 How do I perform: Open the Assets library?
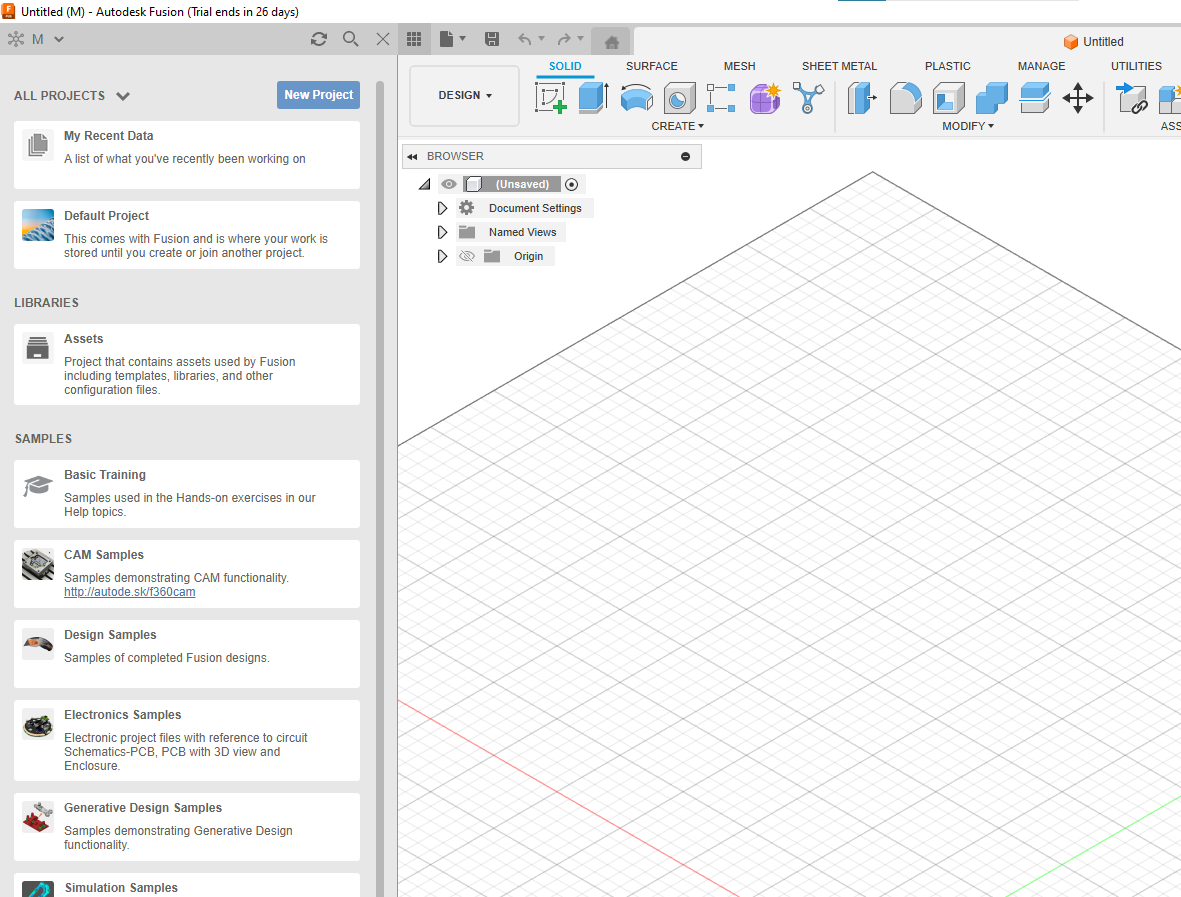187,365
